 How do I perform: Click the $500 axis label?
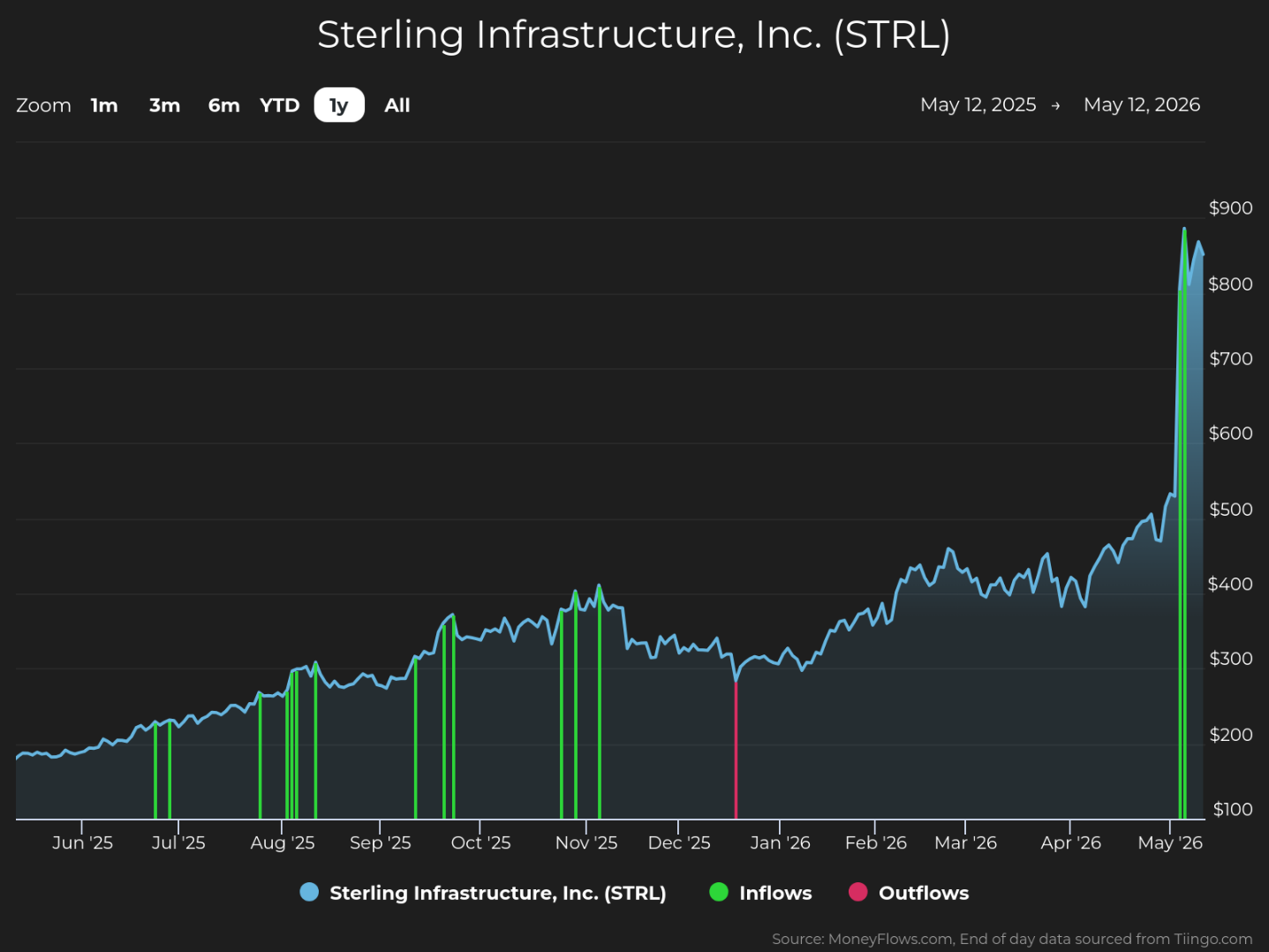(x=1230, y=510)
